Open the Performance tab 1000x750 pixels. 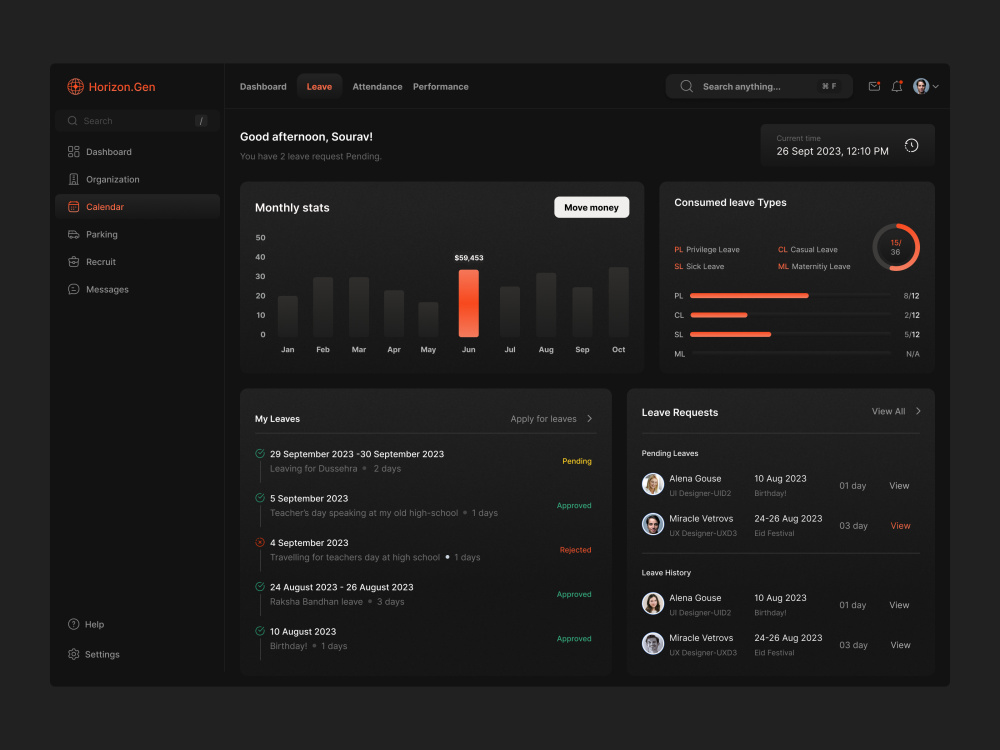(x=441, y=87)
